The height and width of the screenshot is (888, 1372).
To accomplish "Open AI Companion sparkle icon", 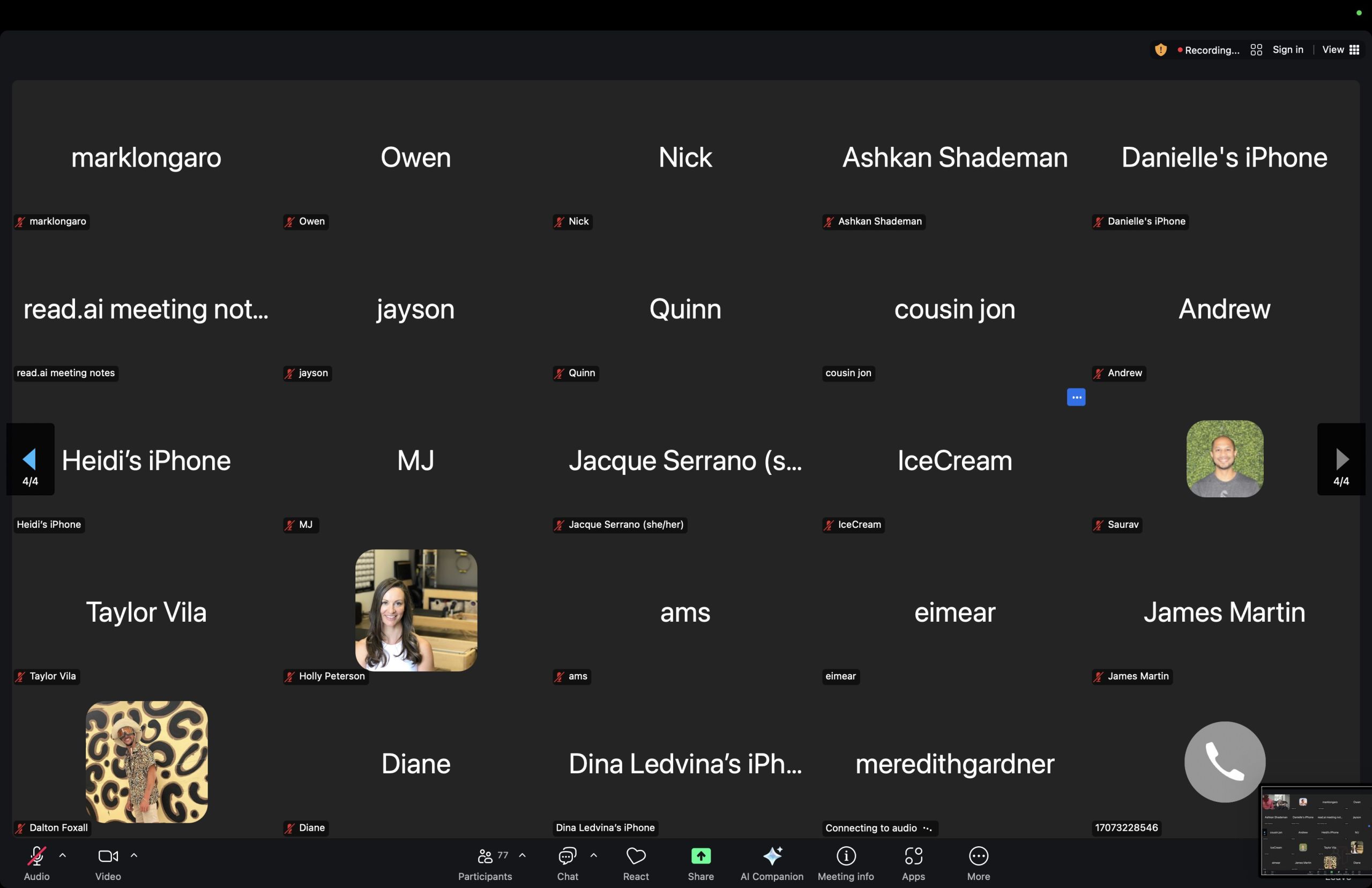I will pyautogui.click(x=771, y=856).
